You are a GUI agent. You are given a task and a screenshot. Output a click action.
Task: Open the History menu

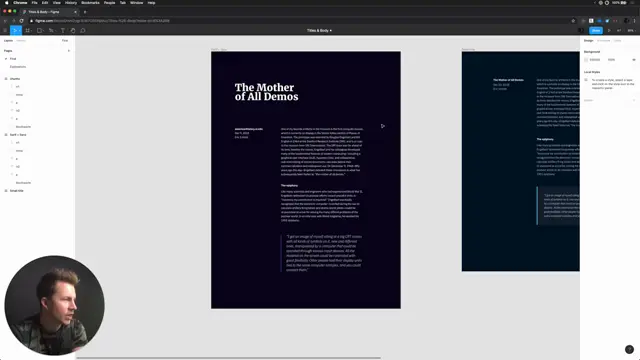point(71,2)
